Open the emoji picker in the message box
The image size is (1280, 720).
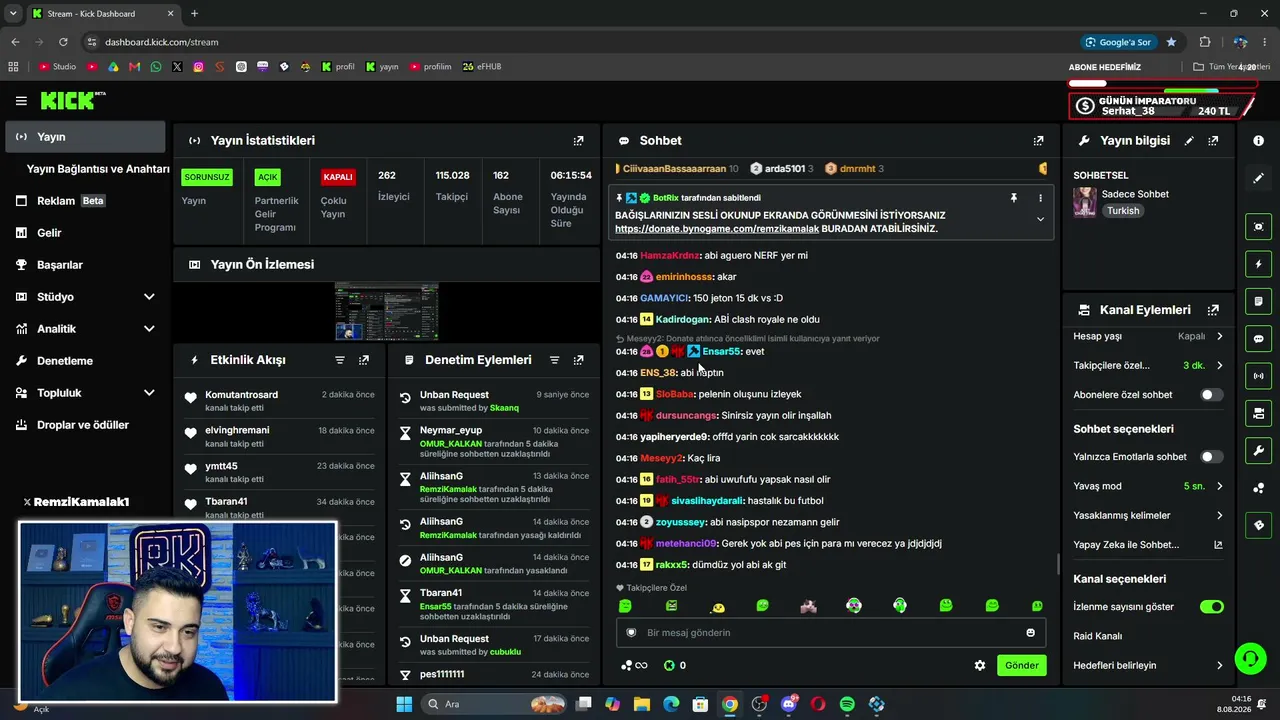(1030, 633)
